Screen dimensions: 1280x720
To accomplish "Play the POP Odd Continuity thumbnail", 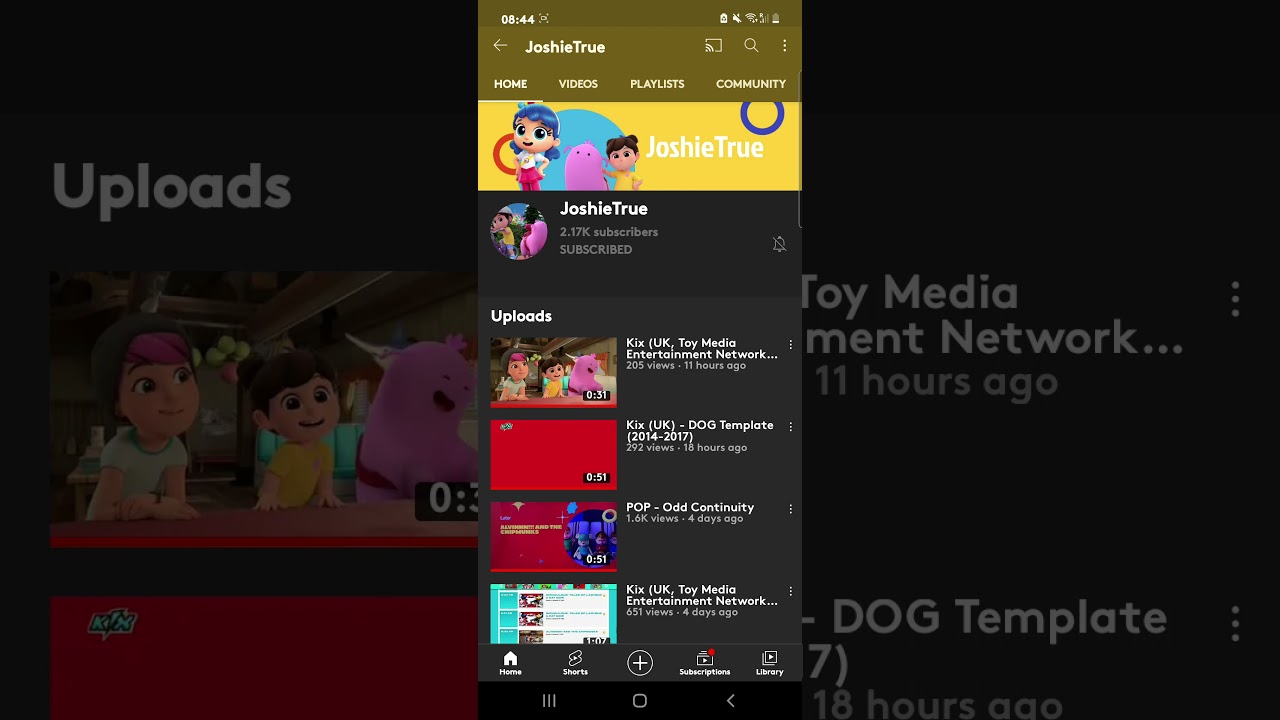I will pos(553,536).
